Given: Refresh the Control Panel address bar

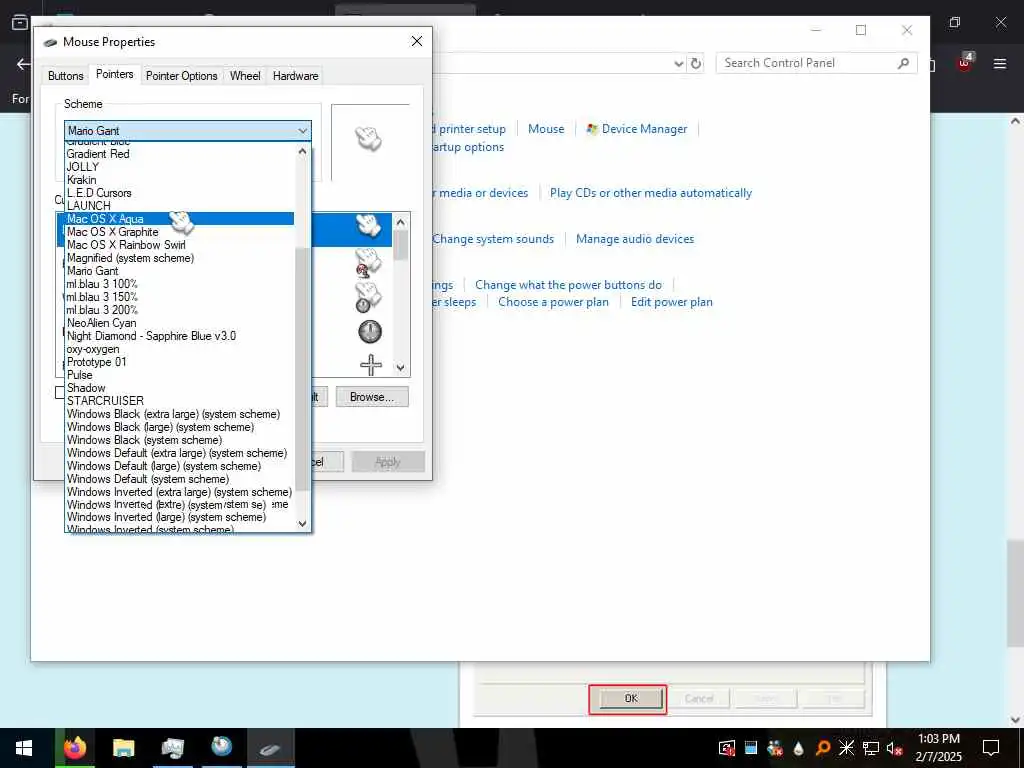Looking at the screenshot, I should [696, 63].
